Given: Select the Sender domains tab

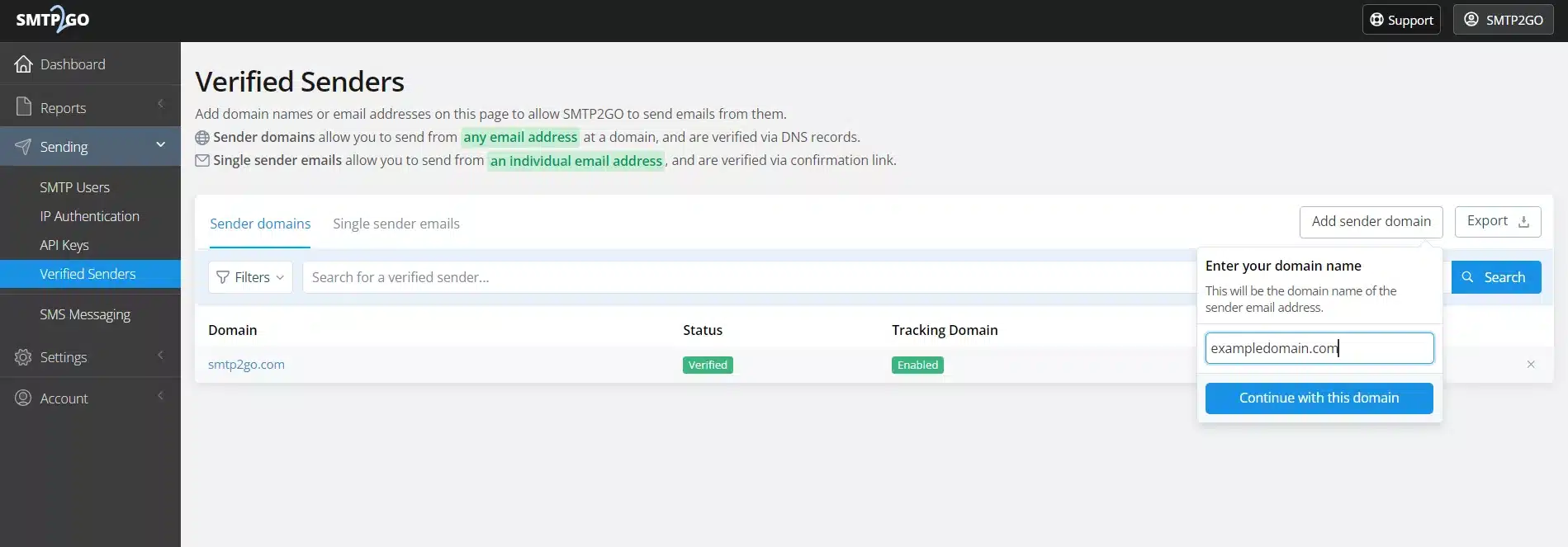Looking at the screenshot, I should click(x=260, y=224).
